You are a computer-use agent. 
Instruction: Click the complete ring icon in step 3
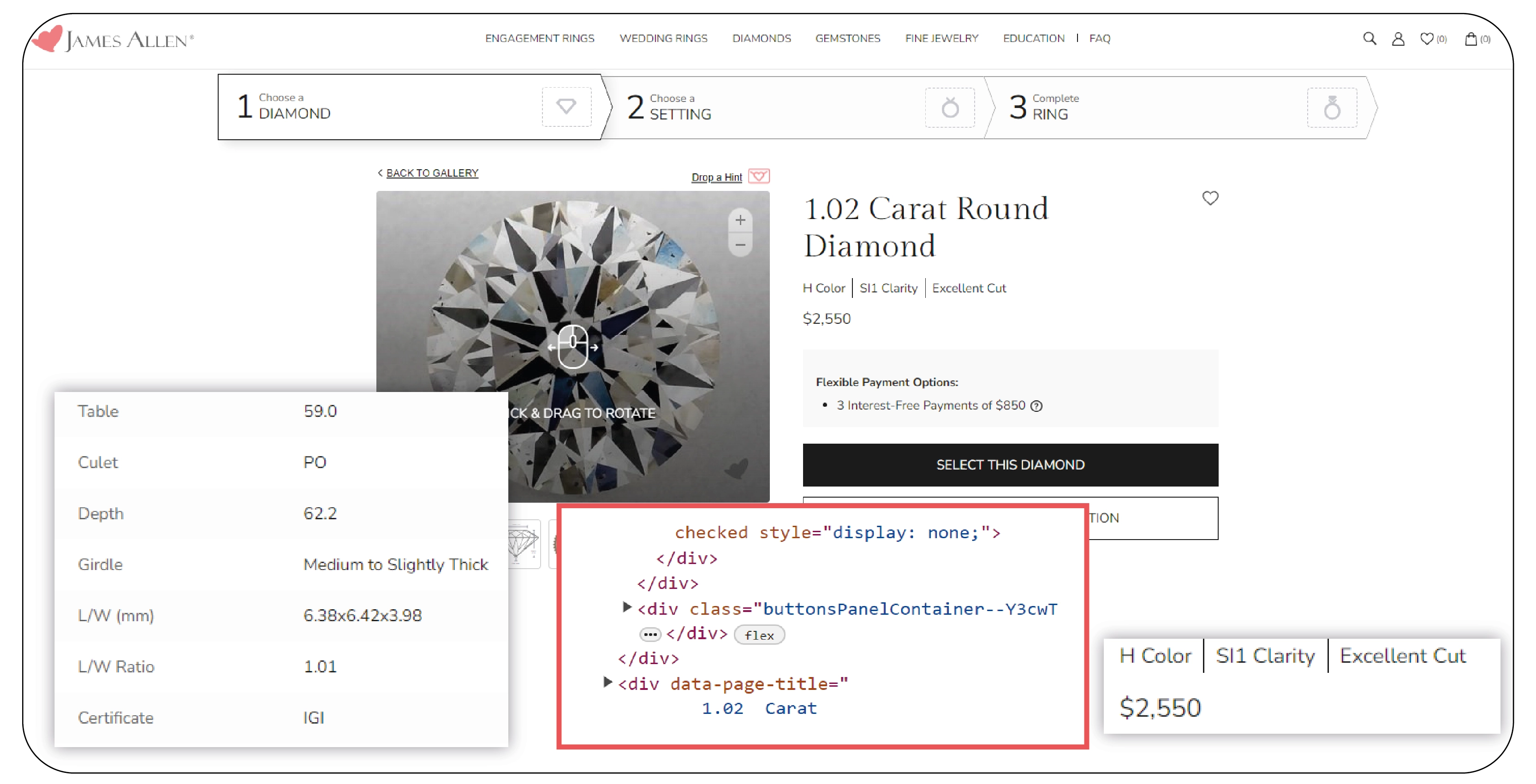pos(1332,107)
